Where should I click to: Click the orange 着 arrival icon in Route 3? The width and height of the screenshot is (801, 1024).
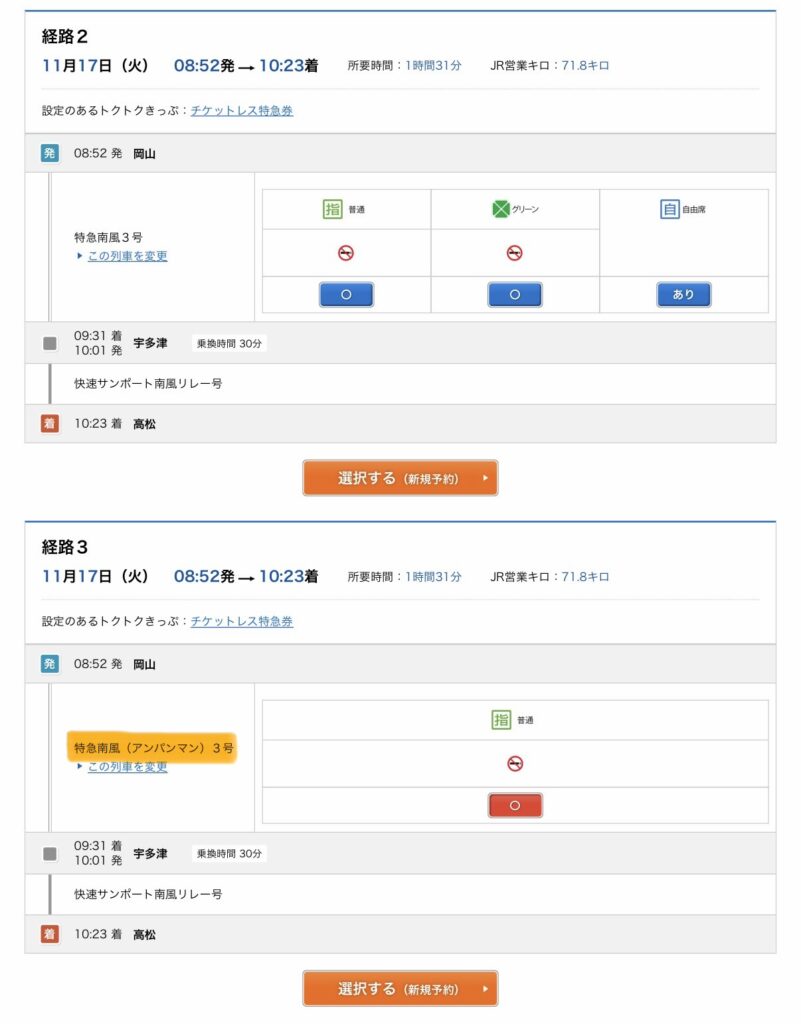tap(50, 934)
